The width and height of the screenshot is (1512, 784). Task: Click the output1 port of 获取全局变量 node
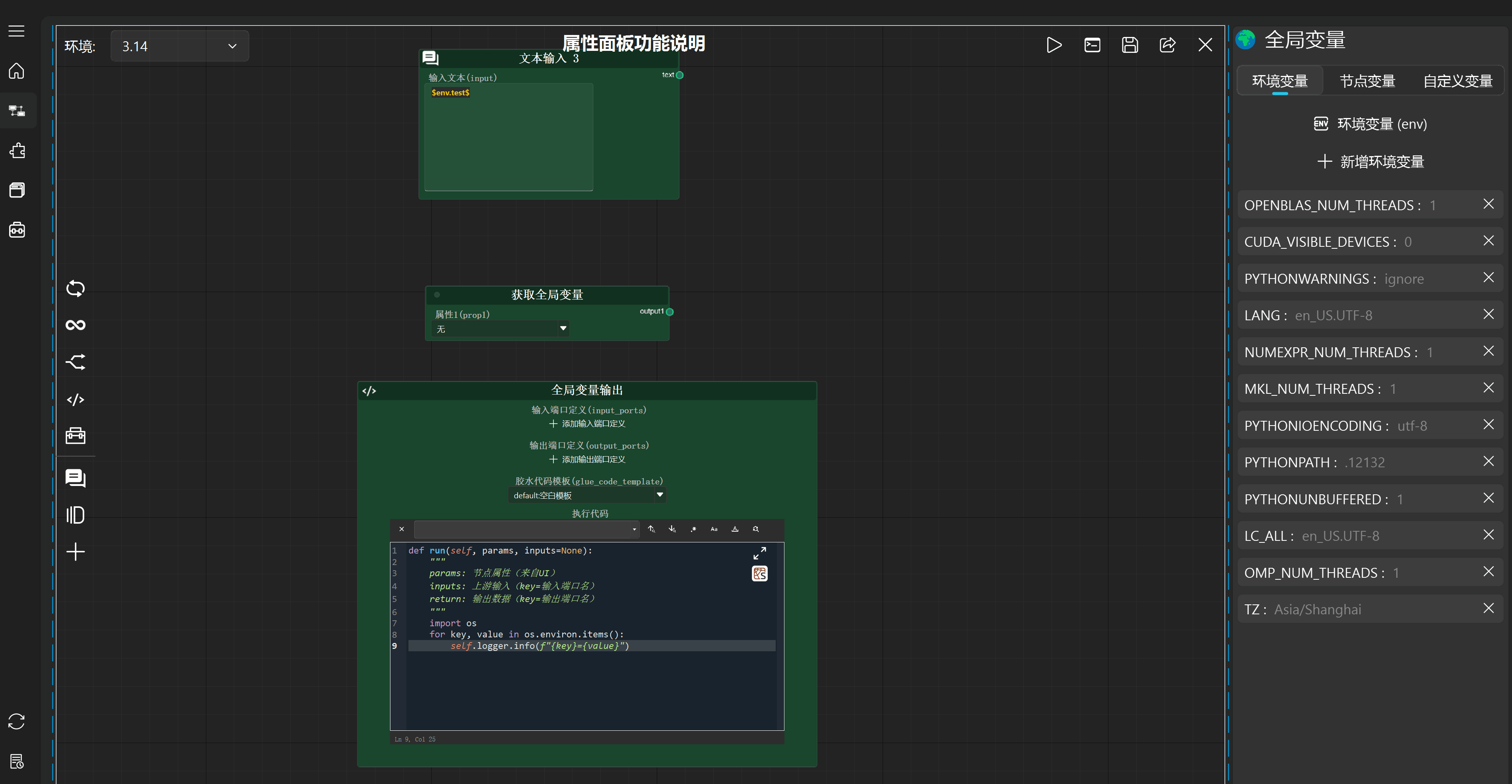pos(670,312)
